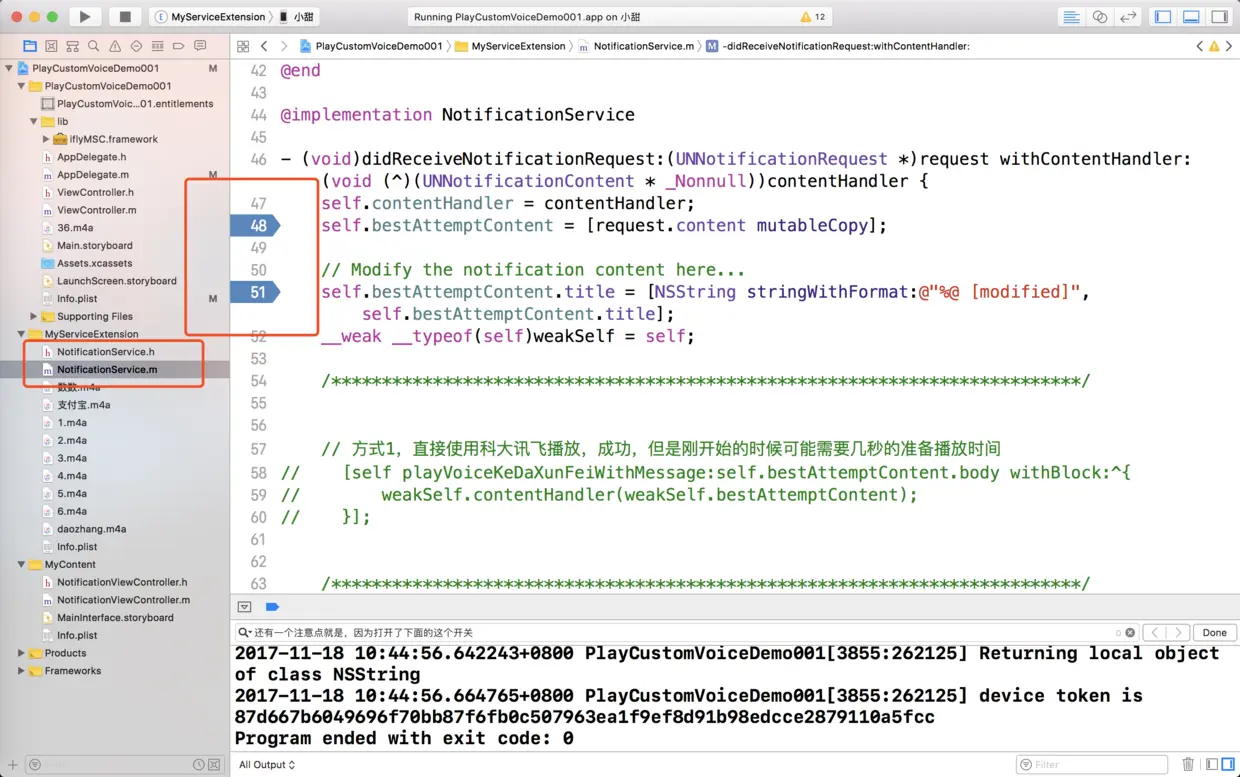Collapse the PlayCustomVoiceDemo001 group folder
Image resolution: width=1240 pixels, height=777 pixels.
[22, 86]
